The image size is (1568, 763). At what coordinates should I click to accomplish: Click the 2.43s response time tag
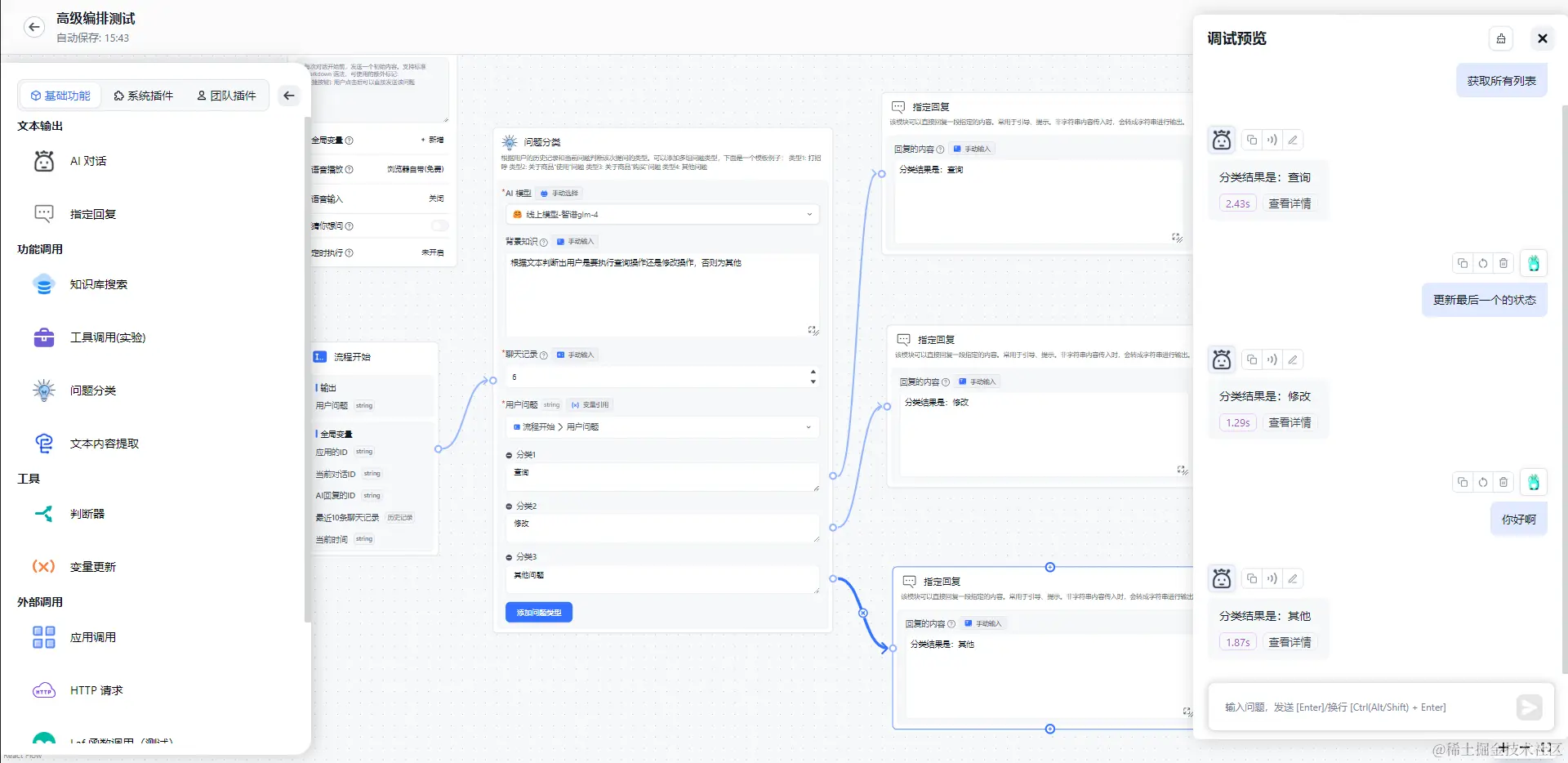[1237, 203]
